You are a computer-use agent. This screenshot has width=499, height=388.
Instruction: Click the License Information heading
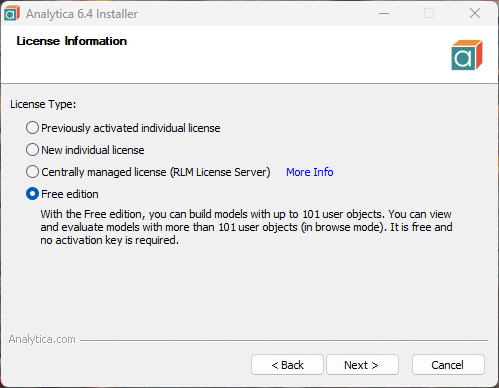pyautogui.click(x=72, y=41)
